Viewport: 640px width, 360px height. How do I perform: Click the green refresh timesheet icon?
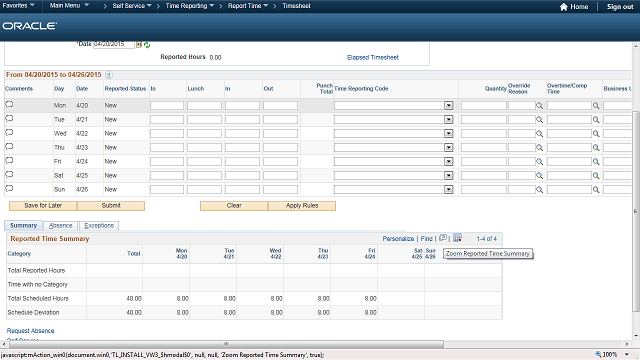tap(147, 45)
